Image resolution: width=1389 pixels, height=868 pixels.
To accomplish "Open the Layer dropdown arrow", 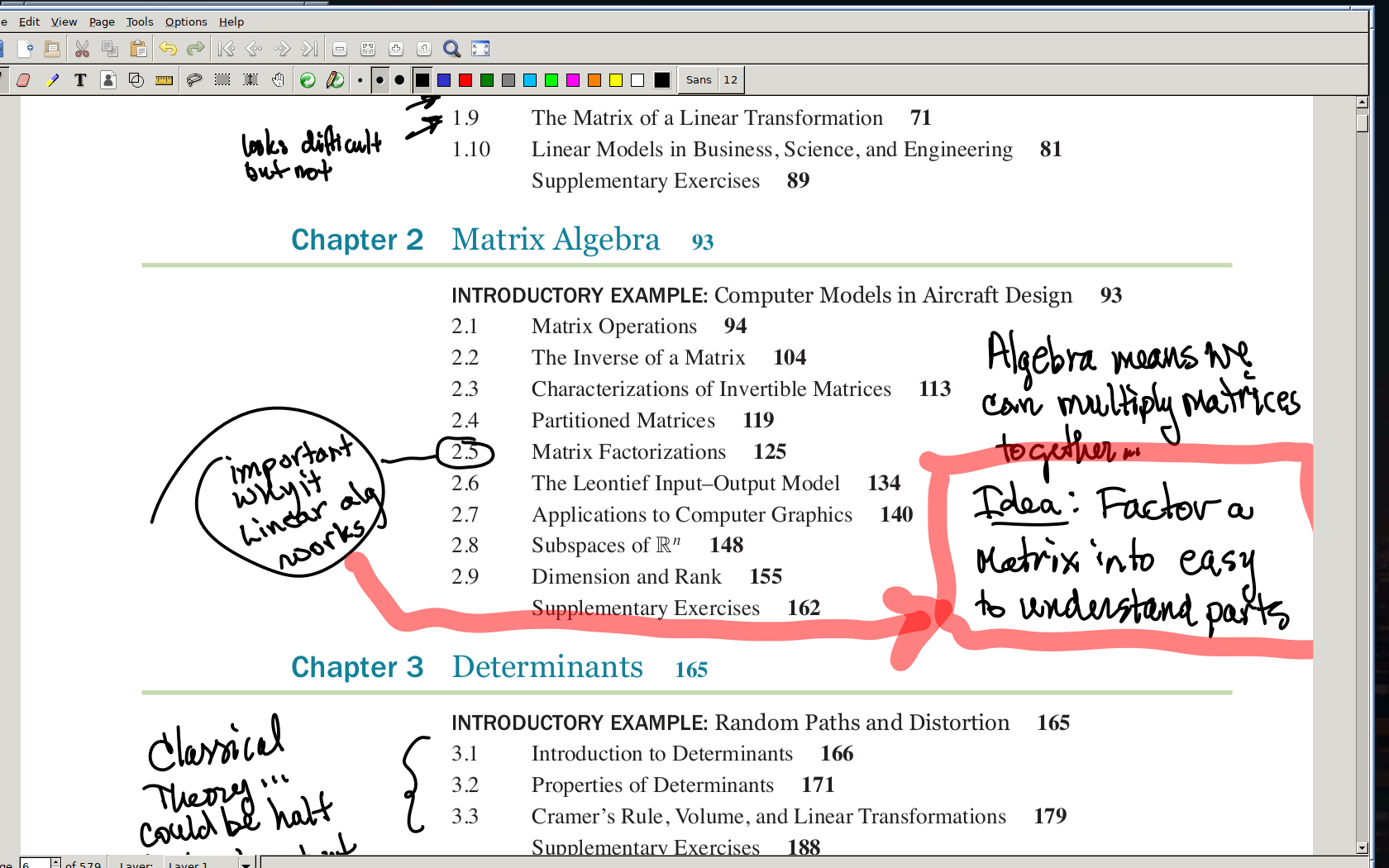I will 246,864.
